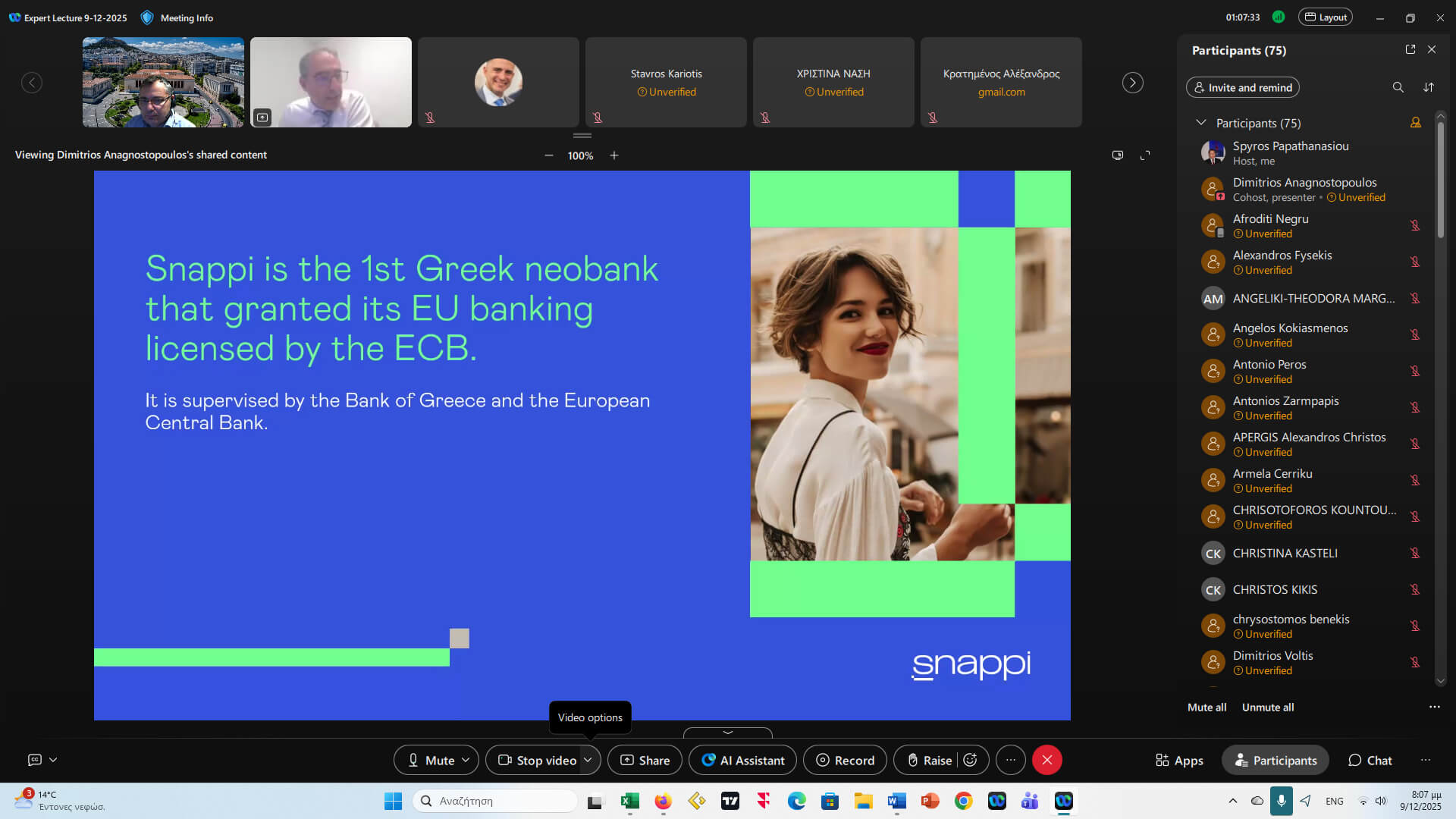
Task: Search participants with magnifier icon
Action: click(1398, 87)
